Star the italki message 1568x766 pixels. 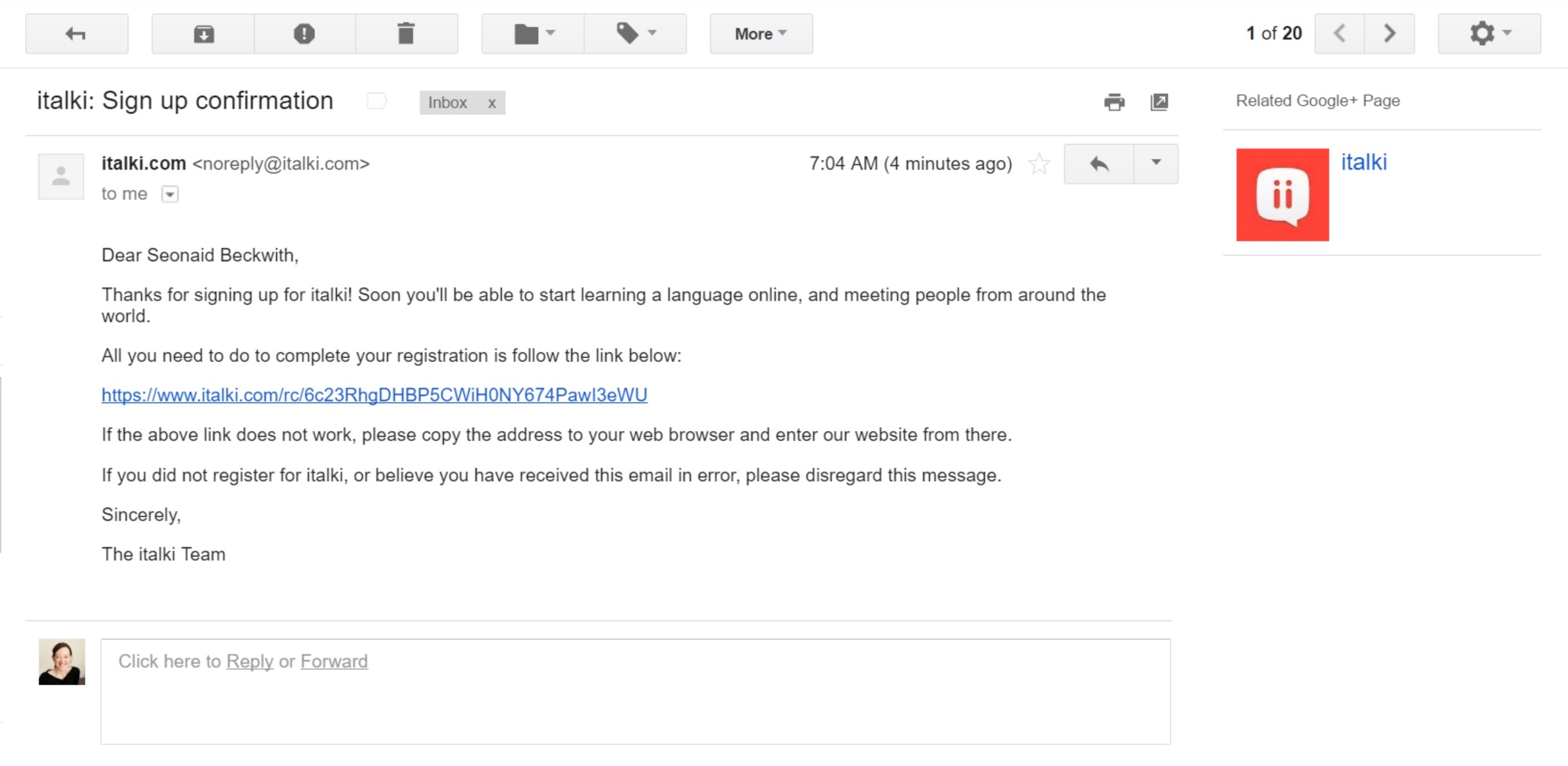[1039, 164]
